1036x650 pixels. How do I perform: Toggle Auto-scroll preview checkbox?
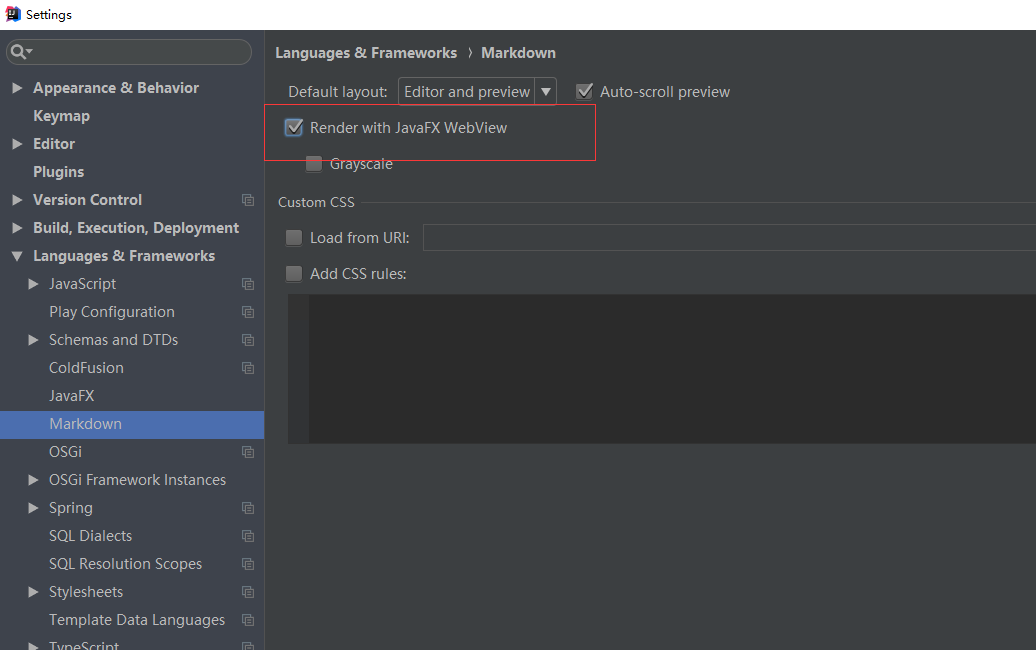tap(584, 91)
